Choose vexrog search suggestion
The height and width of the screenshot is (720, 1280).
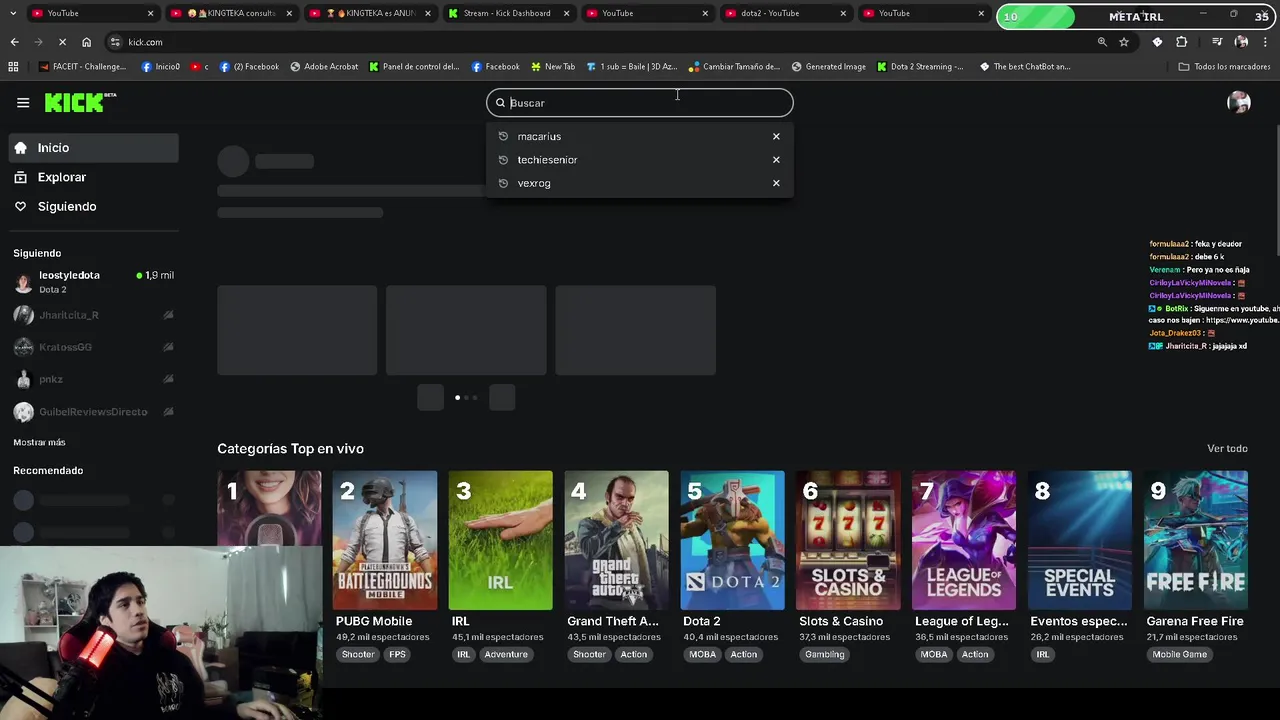coord(640,183)
